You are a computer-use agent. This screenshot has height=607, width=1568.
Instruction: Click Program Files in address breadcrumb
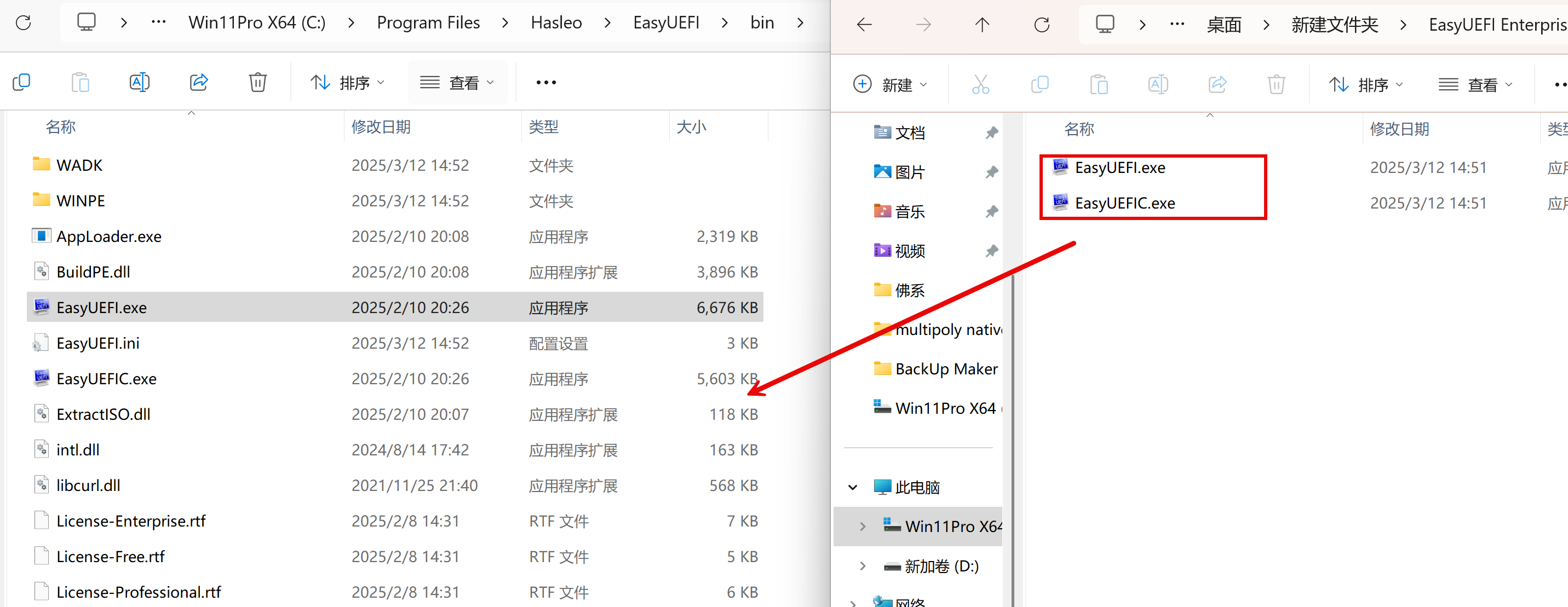click(428, 23)
